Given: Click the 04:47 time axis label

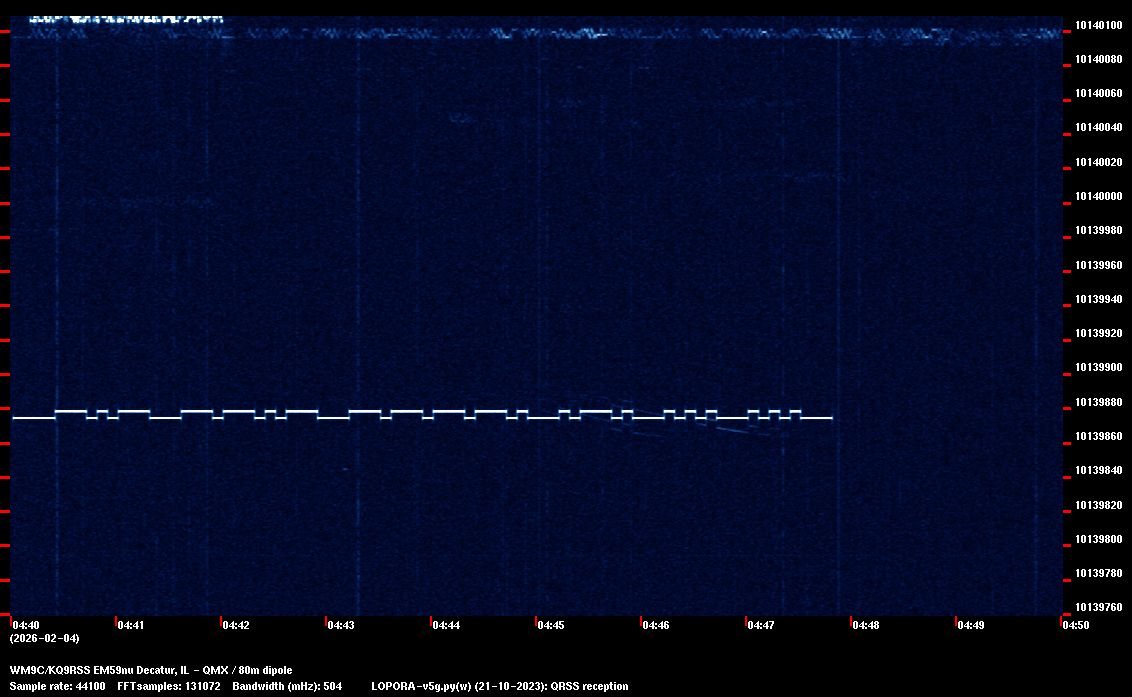Looking at the screenshot, I should tap(761, 625).
